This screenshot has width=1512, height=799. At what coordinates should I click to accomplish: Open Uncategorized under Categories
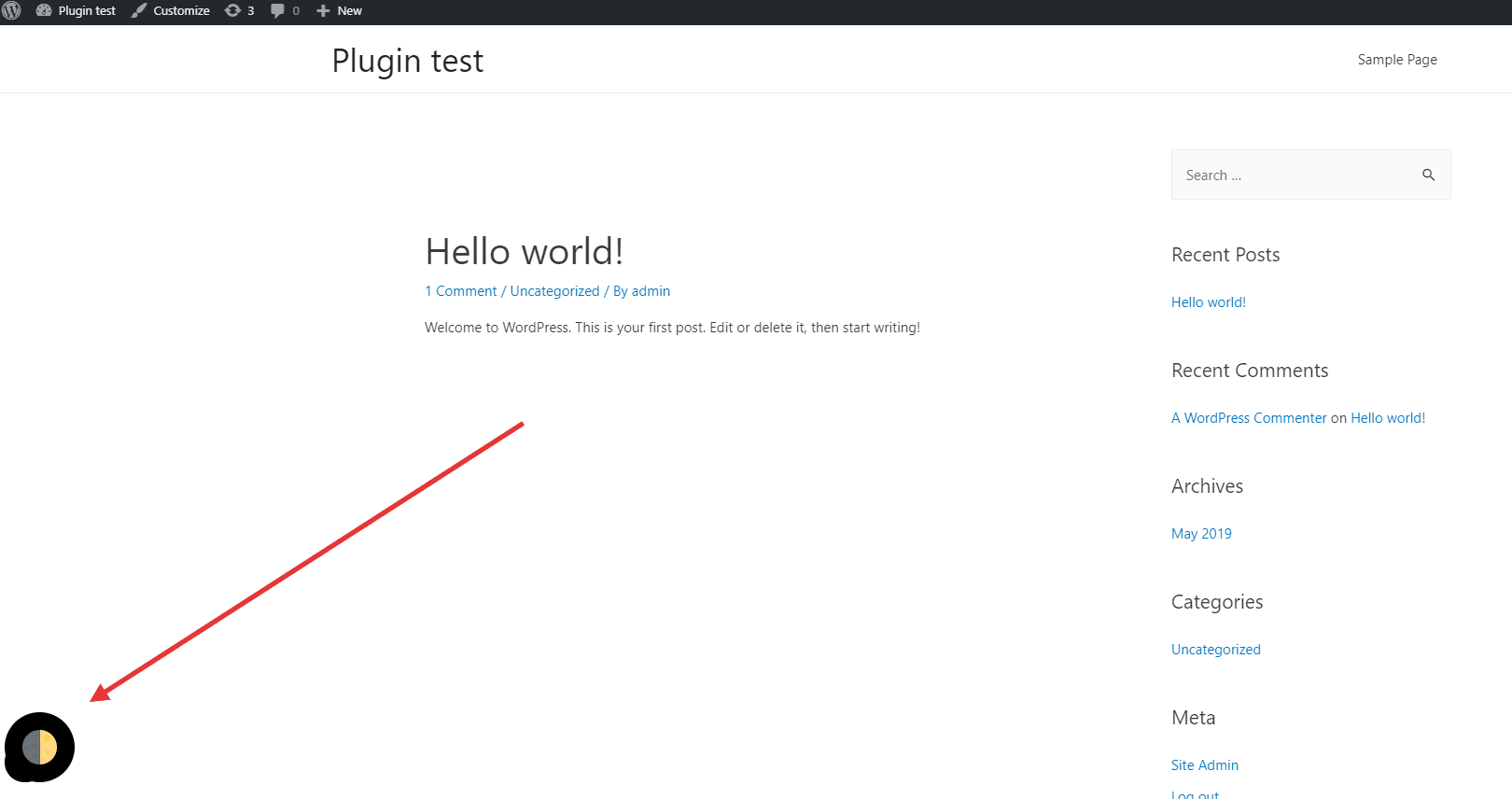(1216, 650)
